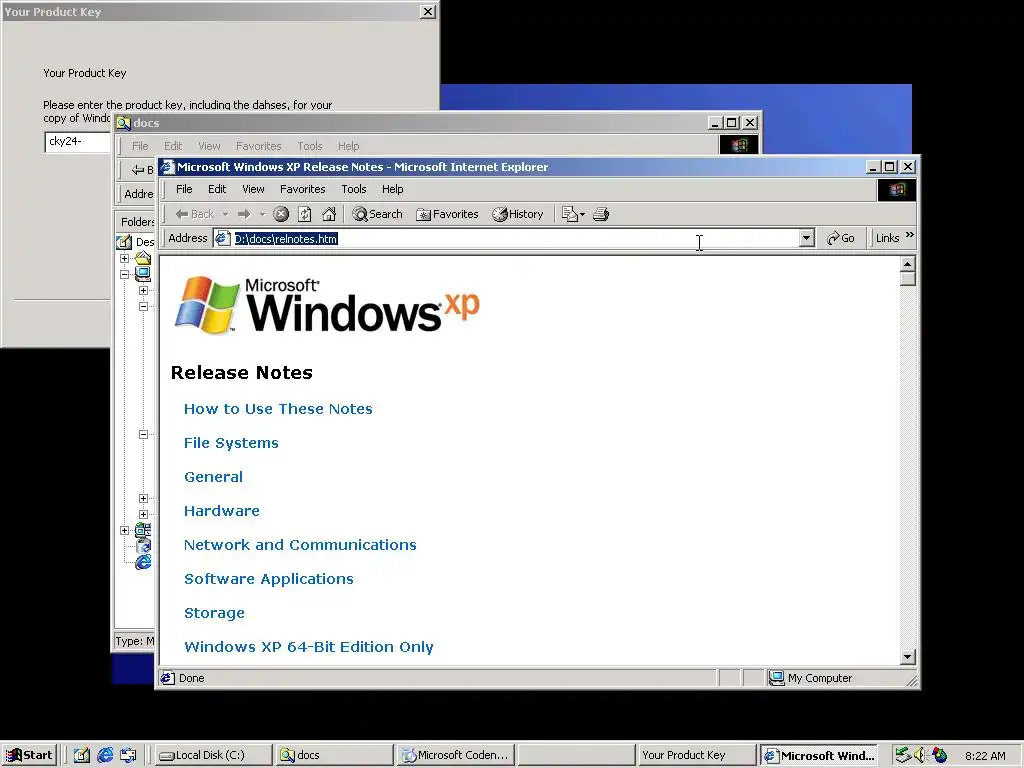This screenshot has width=1024, height=768.
Task: Open the Tools menu in docs window
Action: [x=310, y=146]
